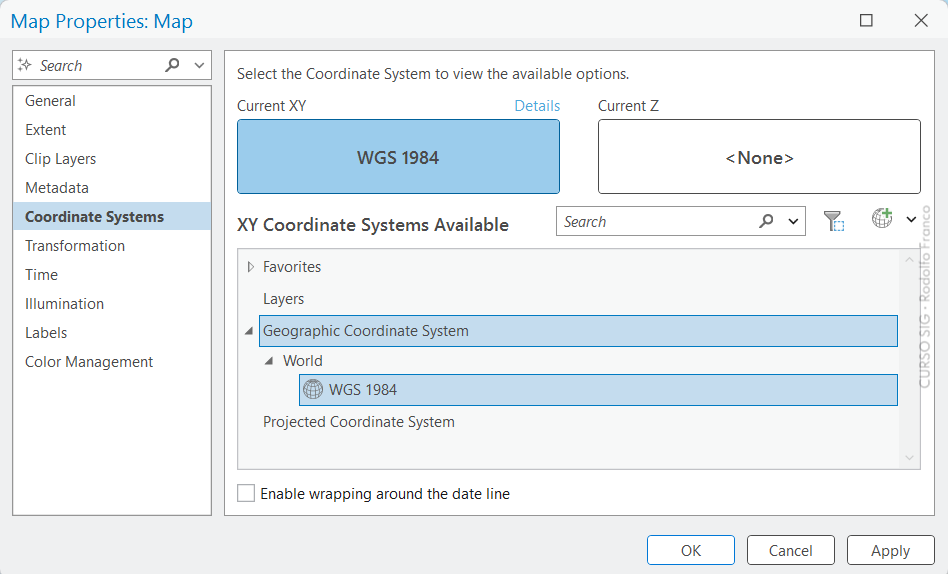Collapse the World folder node
This screenshot has height=574, width=948.
click(269, 361)
